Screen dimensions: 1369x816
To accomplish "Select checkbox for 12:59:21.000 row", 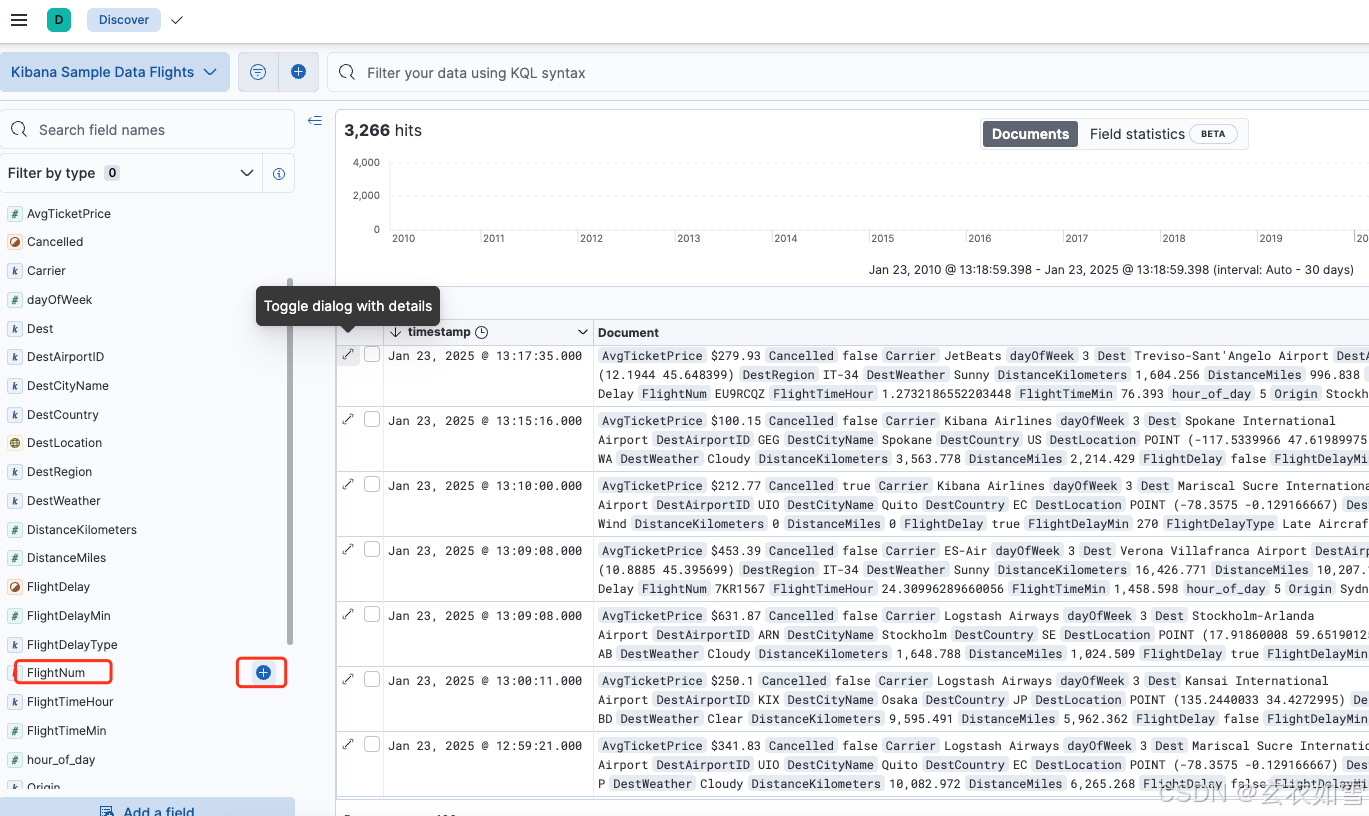I will click(x=372, y=744).
